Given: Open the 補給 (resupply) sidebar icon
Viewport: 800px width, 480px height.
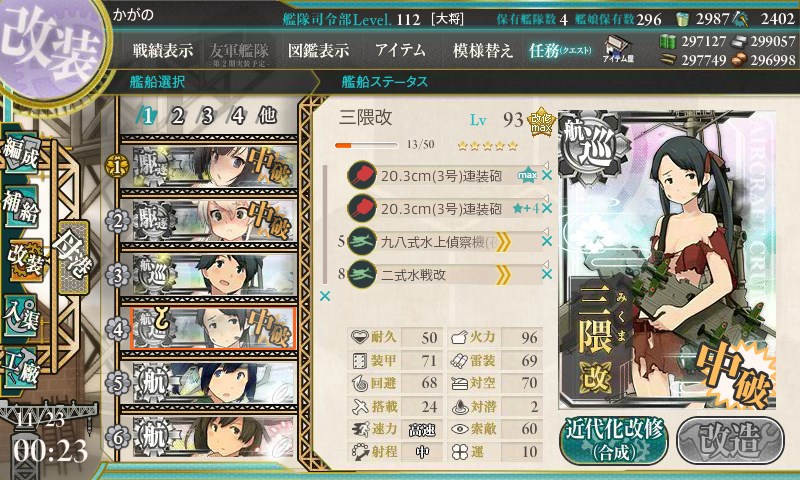Looking at the screenshot, I should point(21,206).
